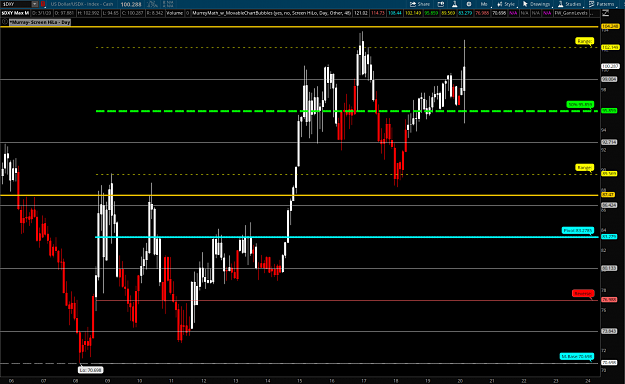Open the monthly timeframe selector
Viewport: 625px width, 384px height.
tap(484, 4)
